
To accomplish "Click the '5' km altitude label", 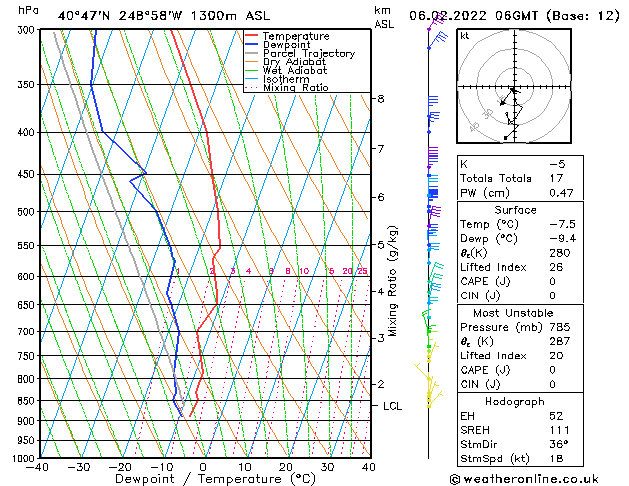I will click(x=381, y=245).
